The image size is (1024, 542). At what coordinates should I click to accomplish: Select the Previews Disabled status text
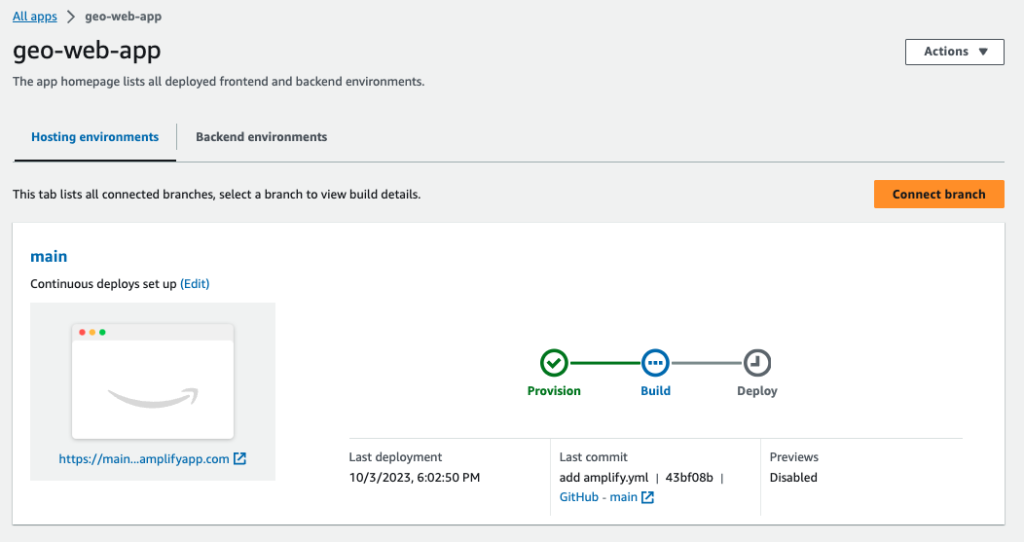pos(793,477)
